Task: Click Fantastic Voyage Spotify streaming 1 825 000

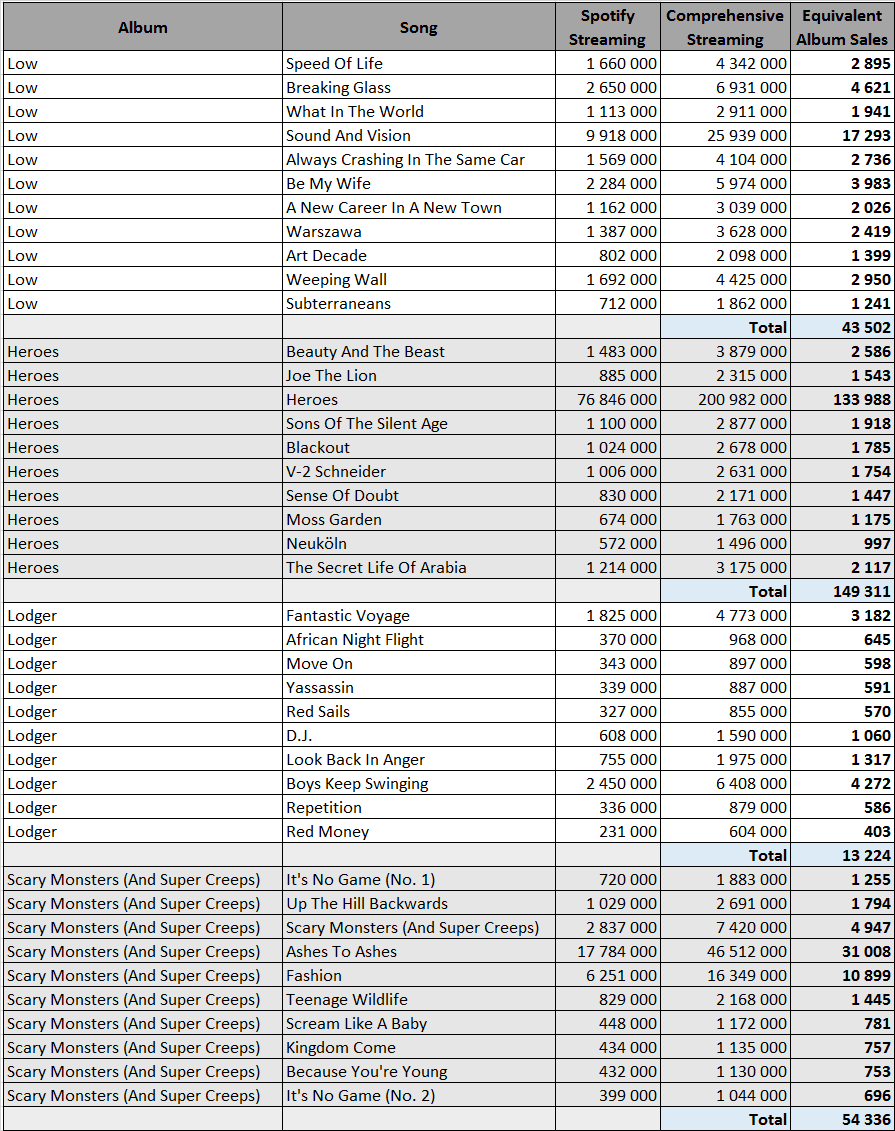Action: (608, 615)
